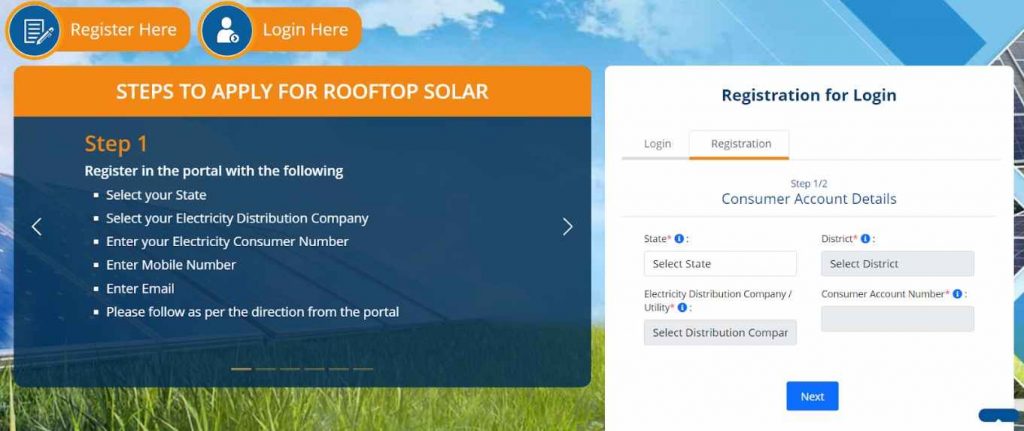
Task: Click the Register Here button label
Action: coord(123,30)
